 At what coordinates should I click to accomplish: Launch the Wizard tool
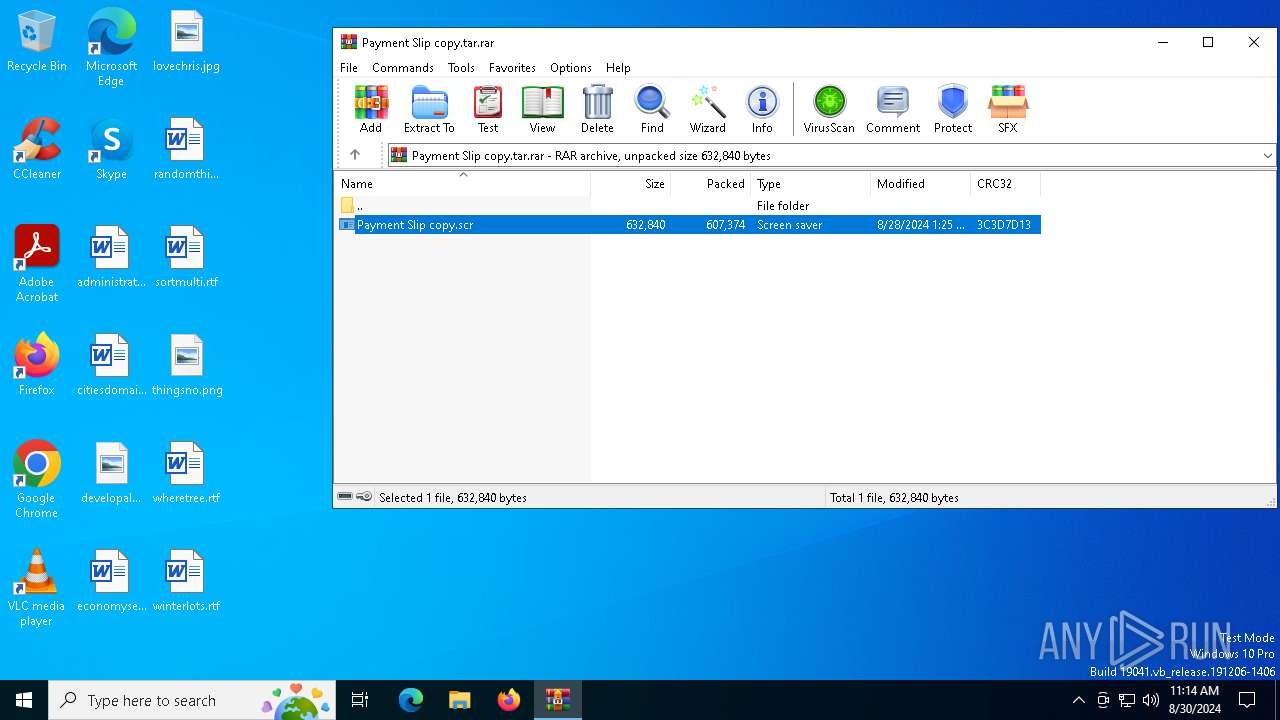click(x=707, y=109)
